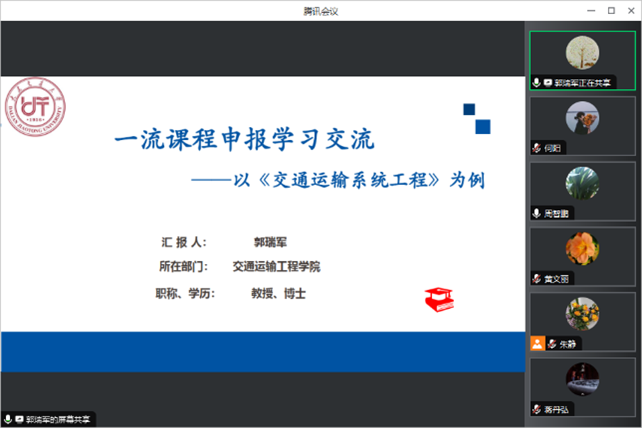
Task: Select 朱静's video thumbnail
Action: [x=582, y=314]
